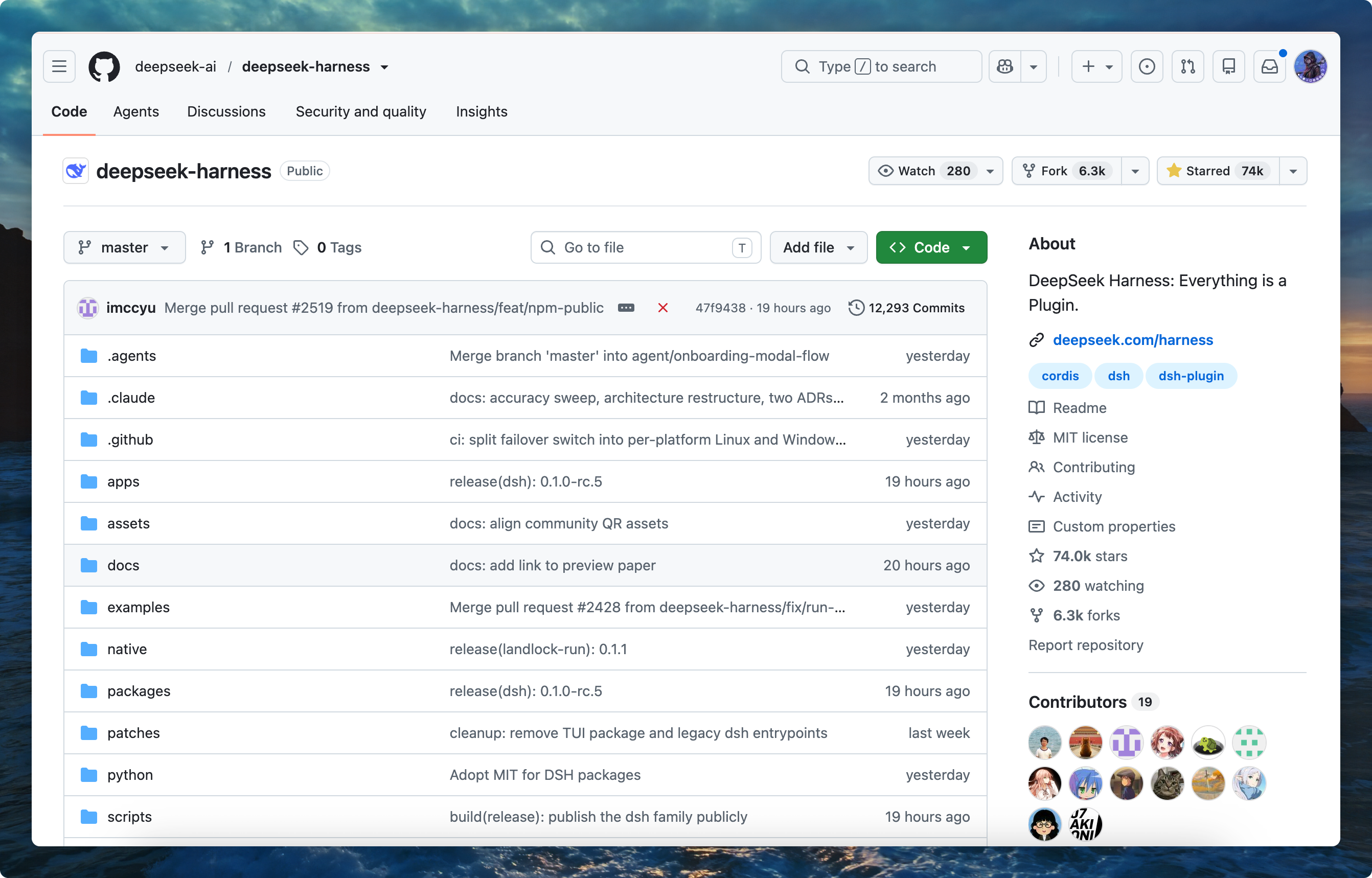Visit the deepseek.com/harness website link

(1132, 340)
